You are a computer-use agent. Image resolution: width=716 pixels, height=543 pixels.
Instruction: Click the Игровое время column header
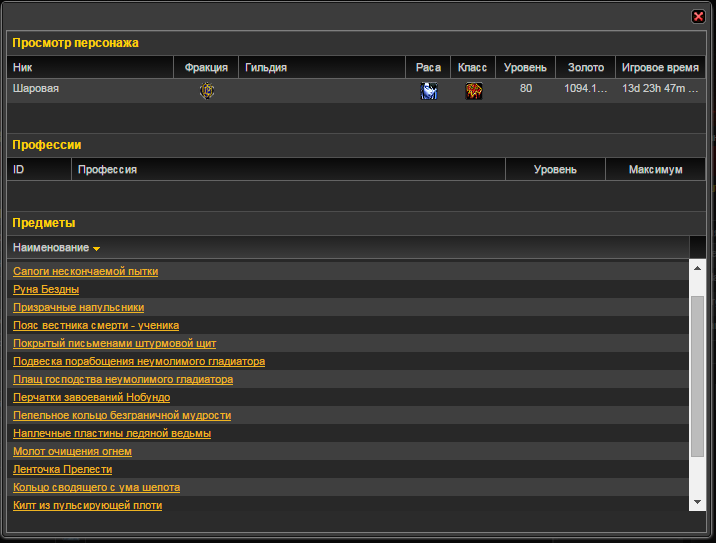click(x=660, y=68)
